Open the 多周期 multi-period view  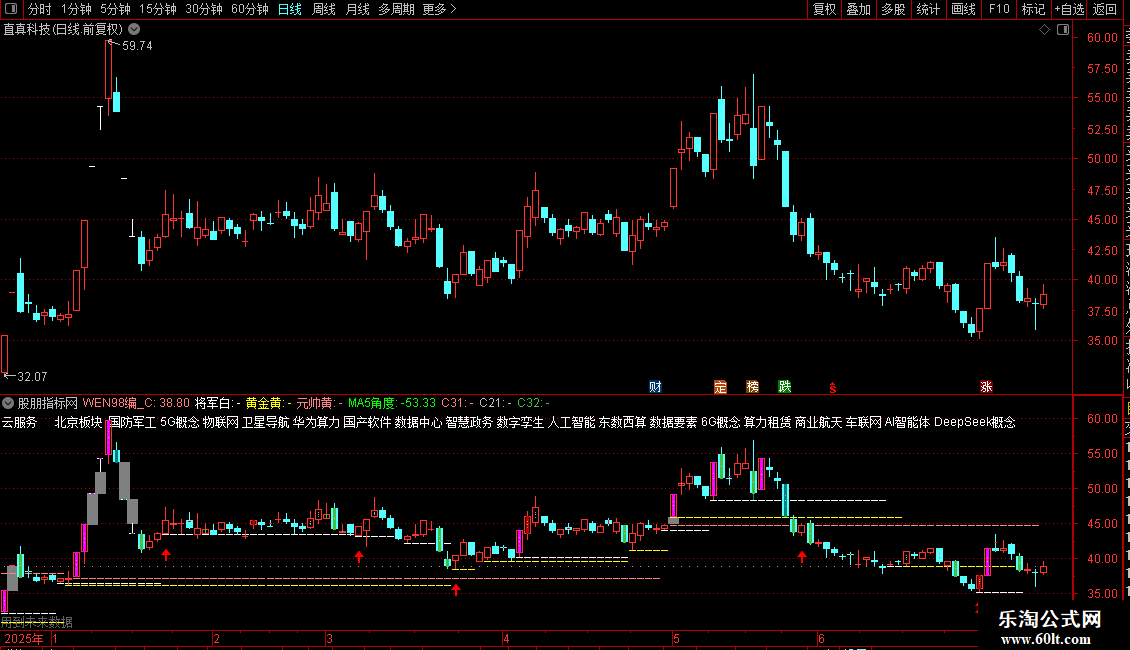(396, 9)
